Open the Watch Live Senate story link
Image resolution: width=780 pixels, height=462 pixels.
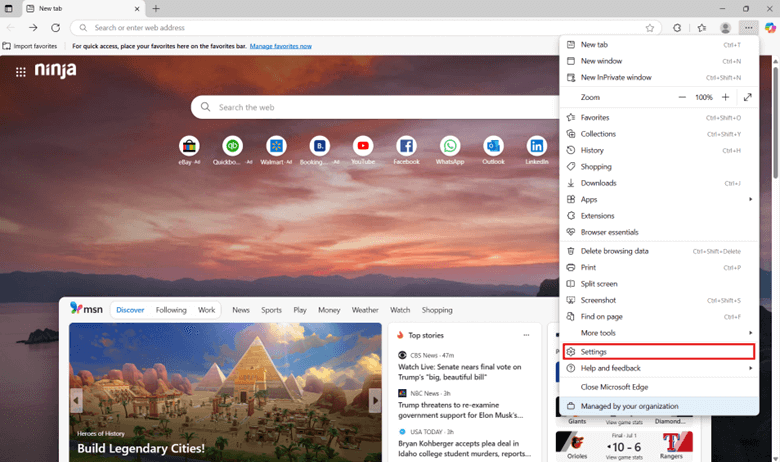pyautogui.click(x=460, y=372)
